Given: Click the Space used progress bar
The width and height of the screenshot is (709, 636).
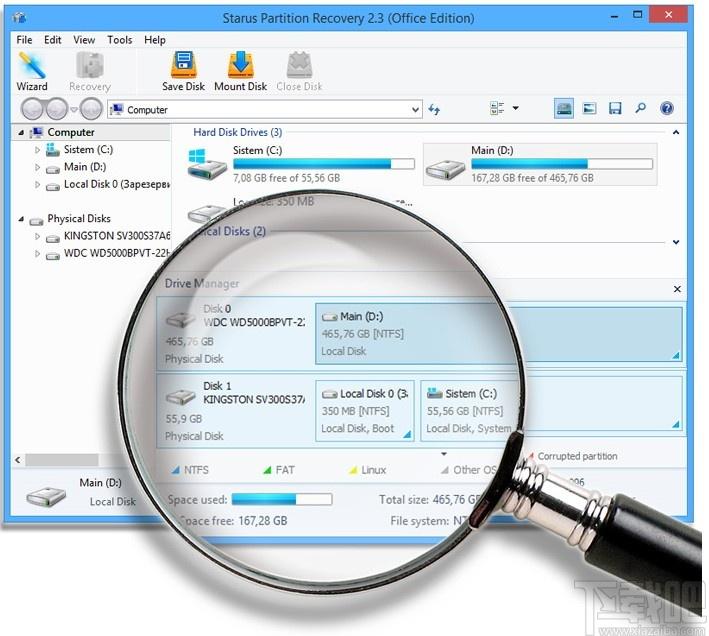Looking at the screenshot, I should 282,499.
